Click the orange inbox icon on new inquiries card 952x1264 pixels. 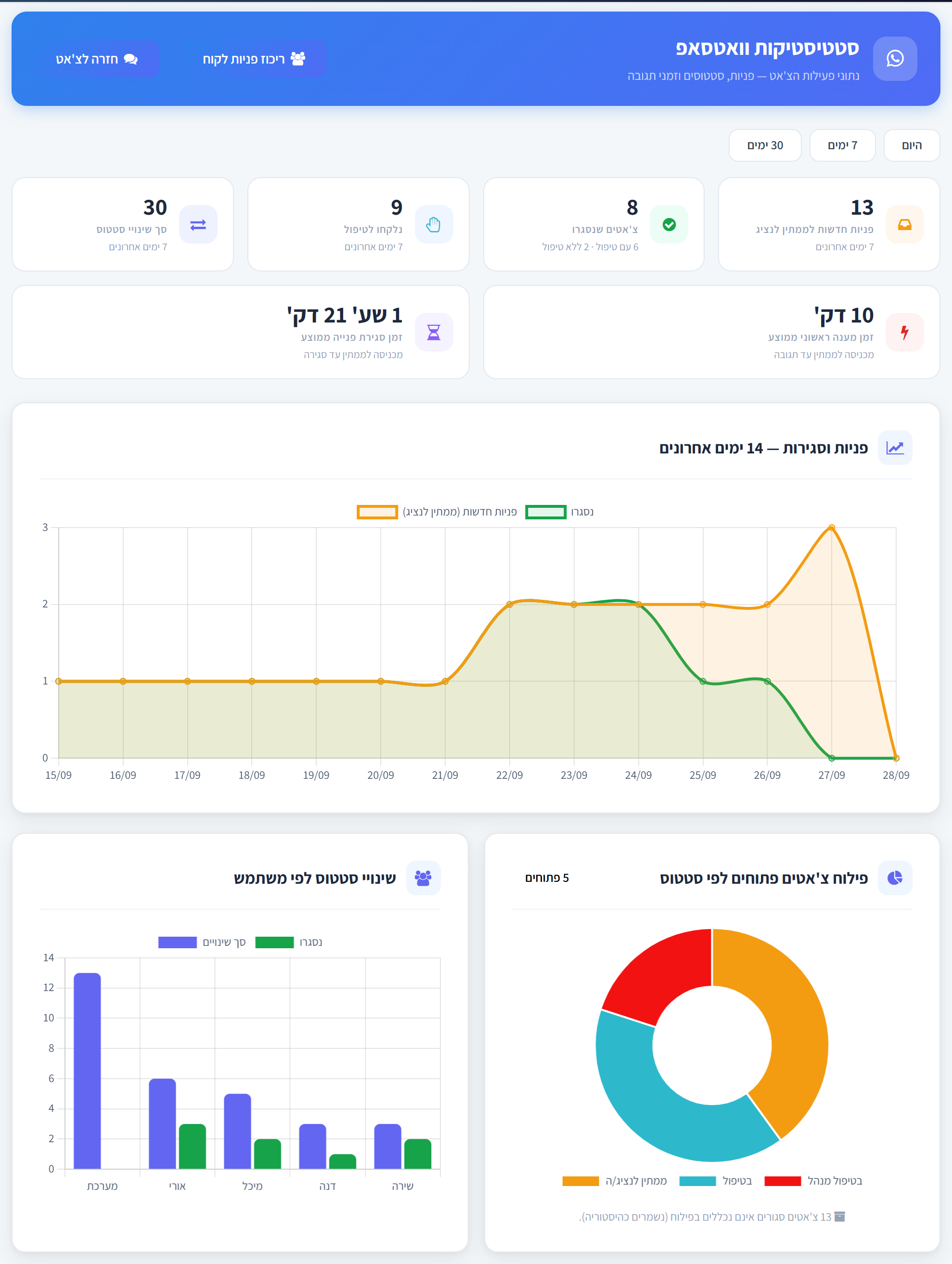coord(904,225)
